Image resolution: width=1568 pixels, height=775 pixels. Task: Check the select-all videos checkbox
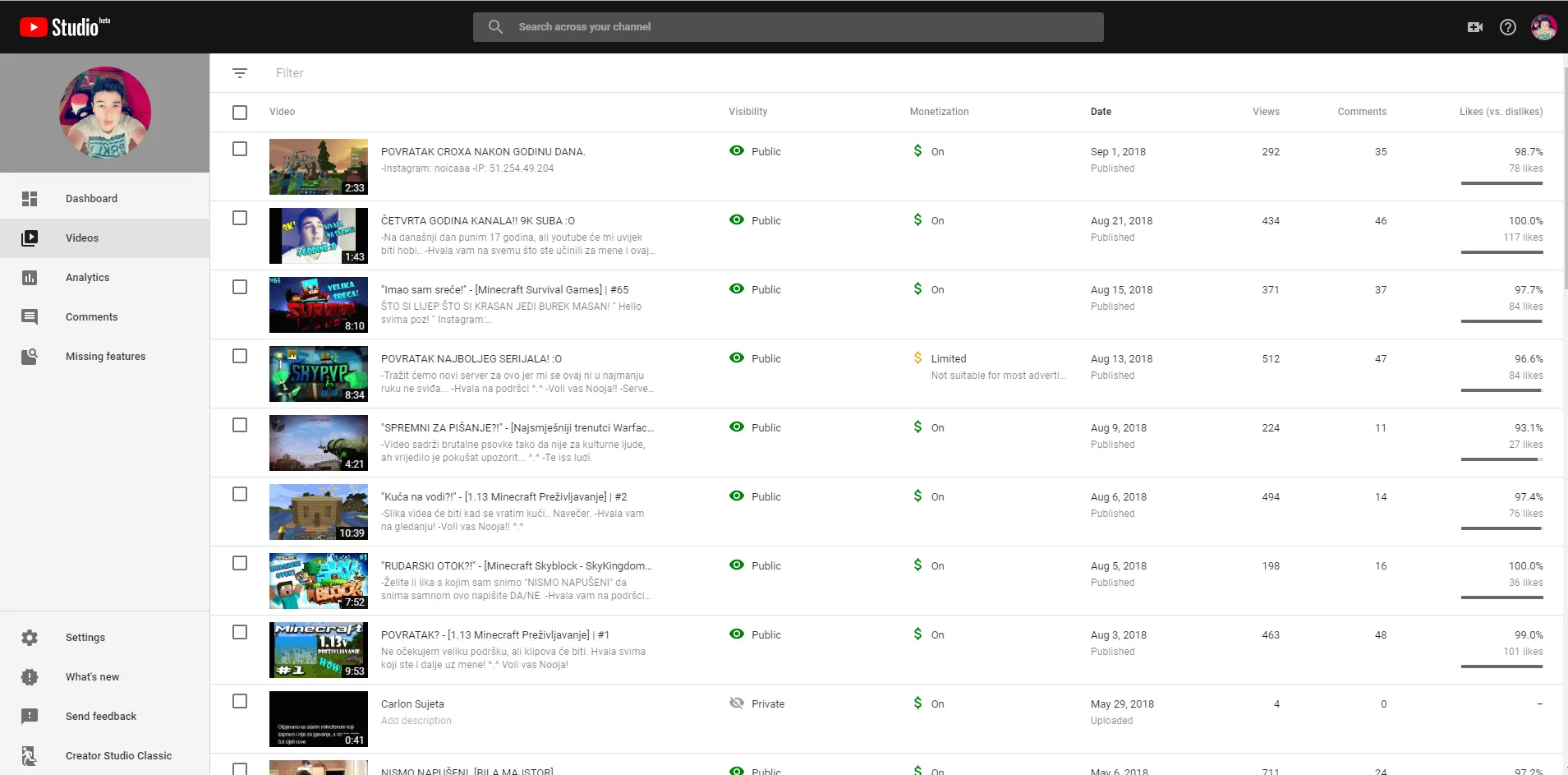coord(240,113)
